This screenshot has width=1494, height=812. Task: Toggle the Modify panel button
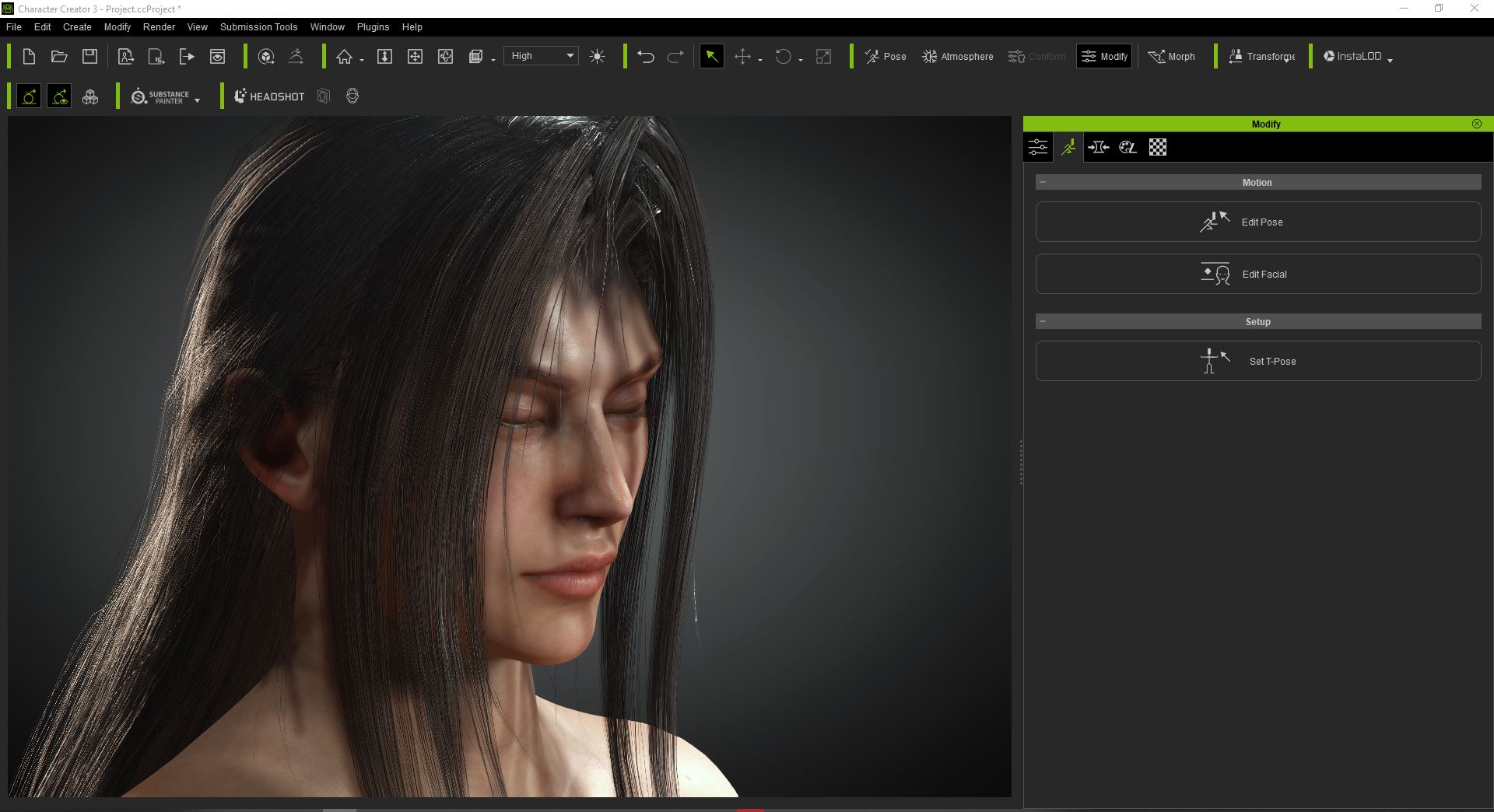[1104, 56]
